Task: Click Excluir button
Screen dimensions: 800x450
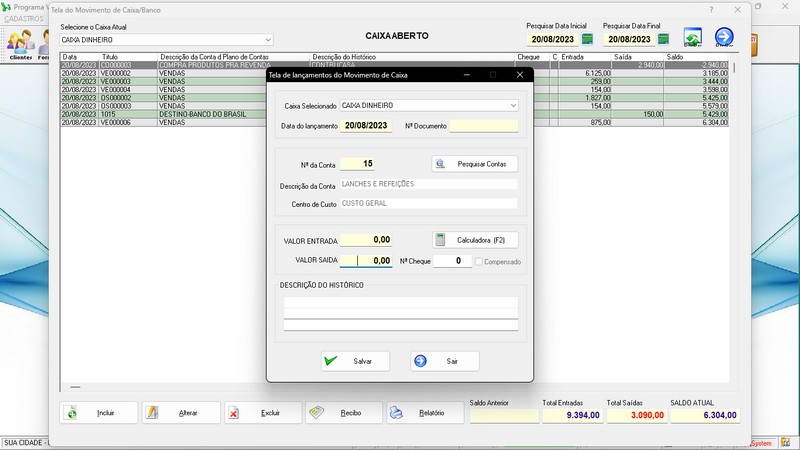Action: point(262,412)
